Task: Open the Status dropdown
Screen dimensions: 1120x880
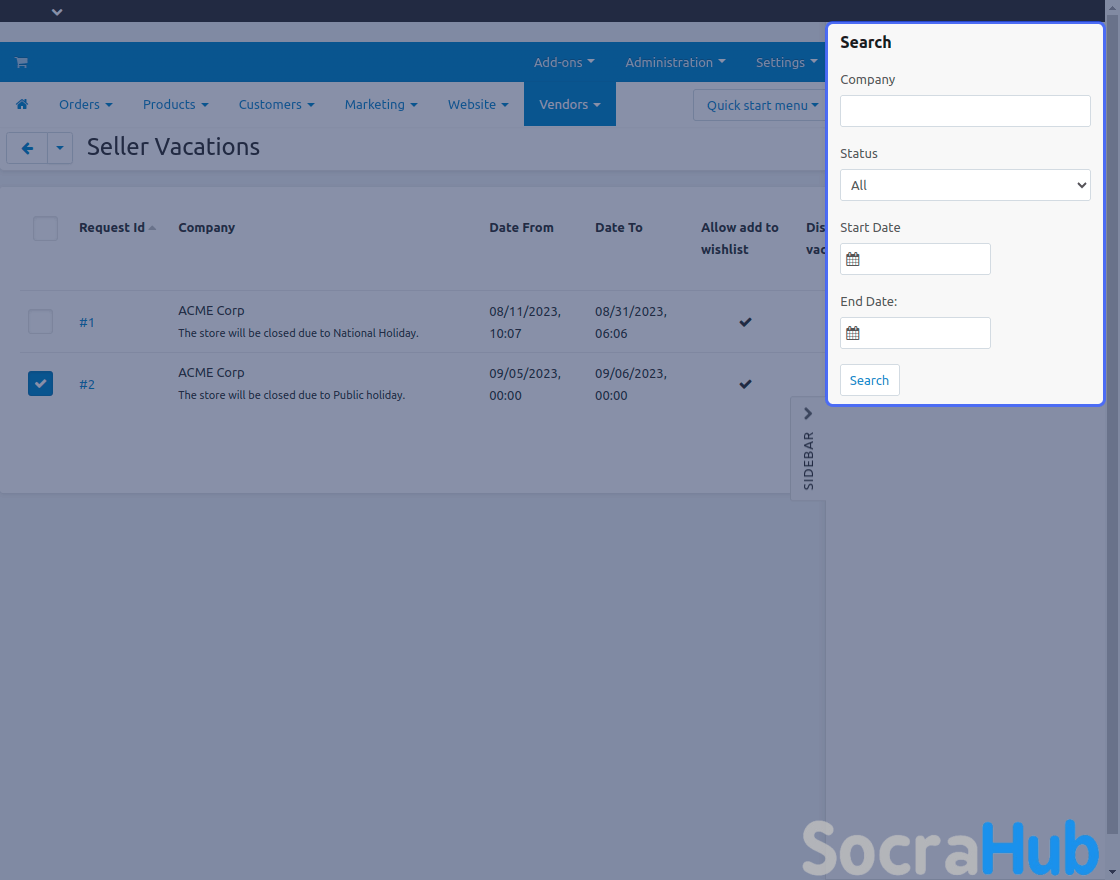Action: (965, 185)
